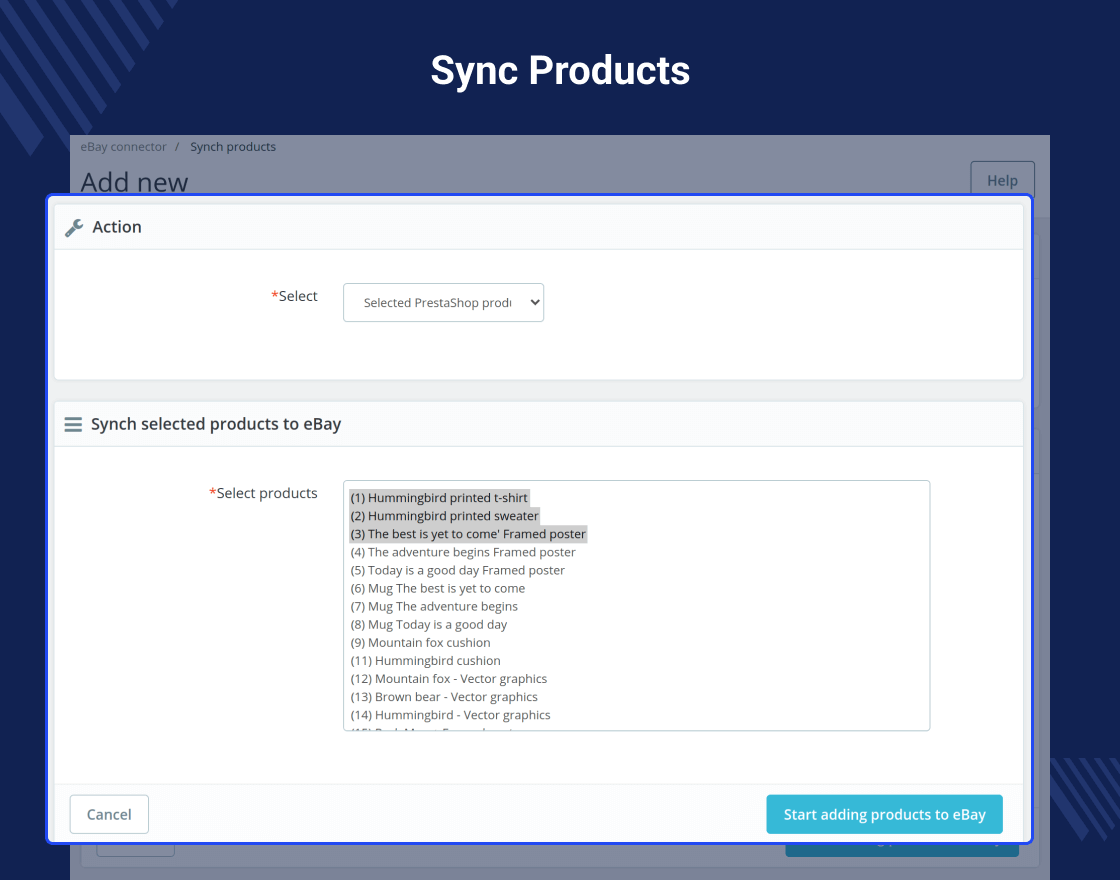This screenshot has width=1120, height=880.
Task: Select (6) Mug The best is yet to come
Action: pyautogui.click(x=438, y=589)
